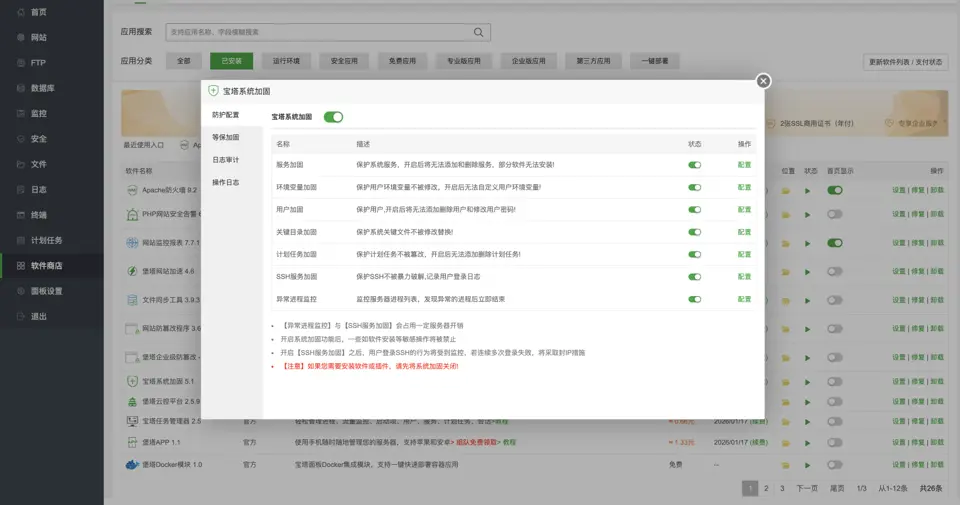Turn off 环境变量加固 status switch

point(694,187)
